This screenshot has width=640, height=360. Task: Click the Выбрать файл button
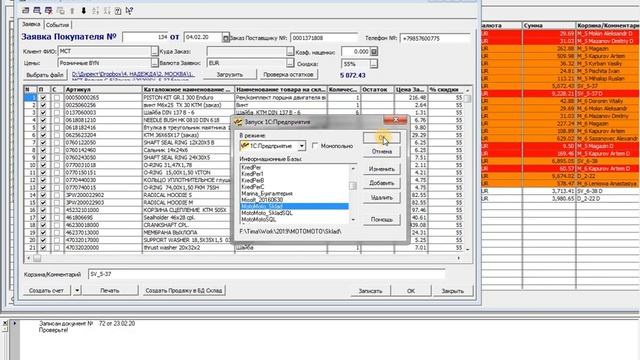45,75
